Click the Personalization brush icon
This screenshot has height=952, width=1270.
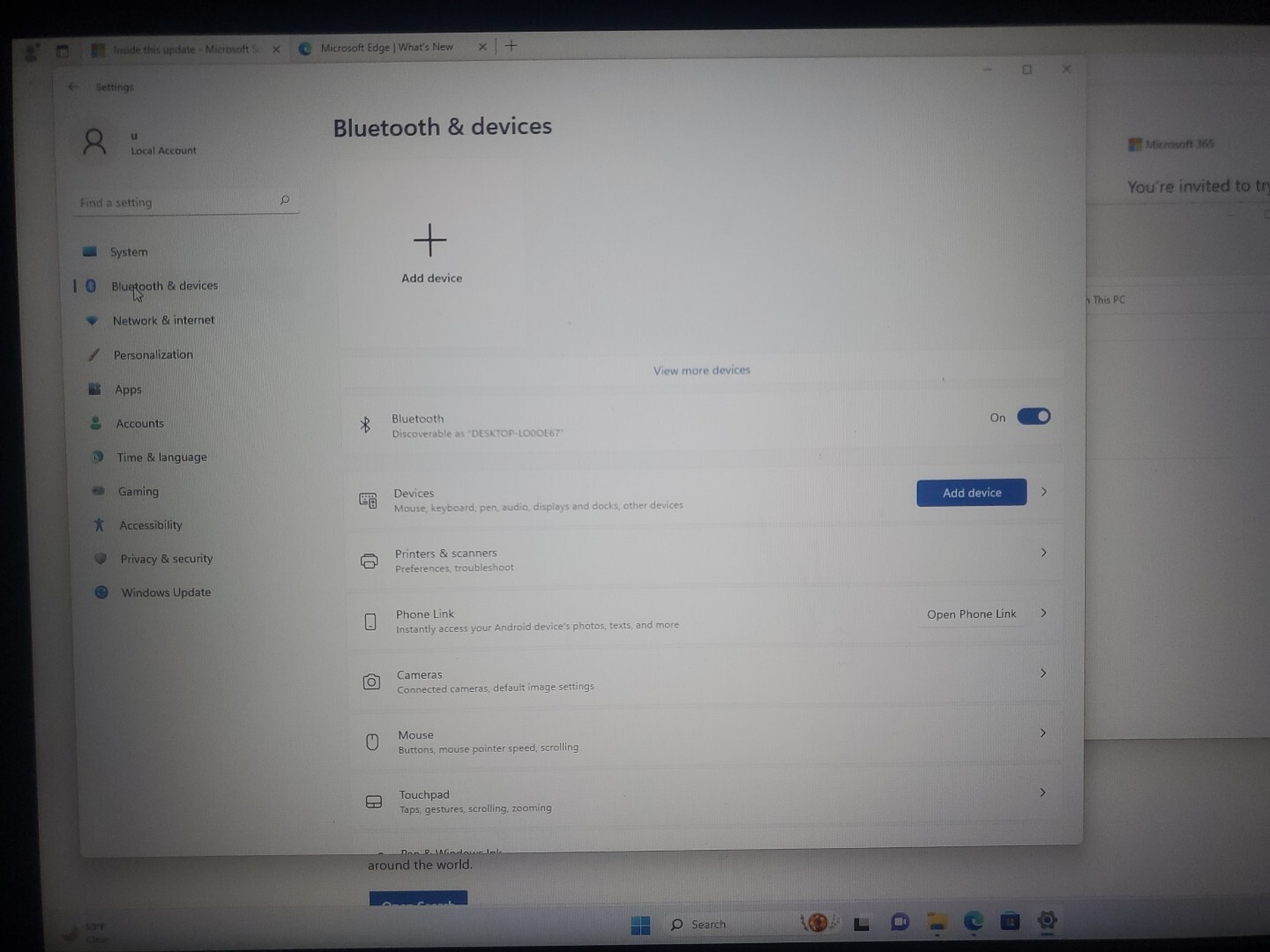[93, 354]
